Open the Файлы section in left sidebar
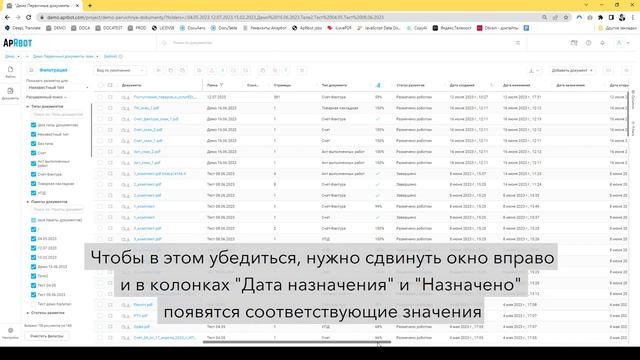Viewport: 640px width, 360px height. click(10, 72)
